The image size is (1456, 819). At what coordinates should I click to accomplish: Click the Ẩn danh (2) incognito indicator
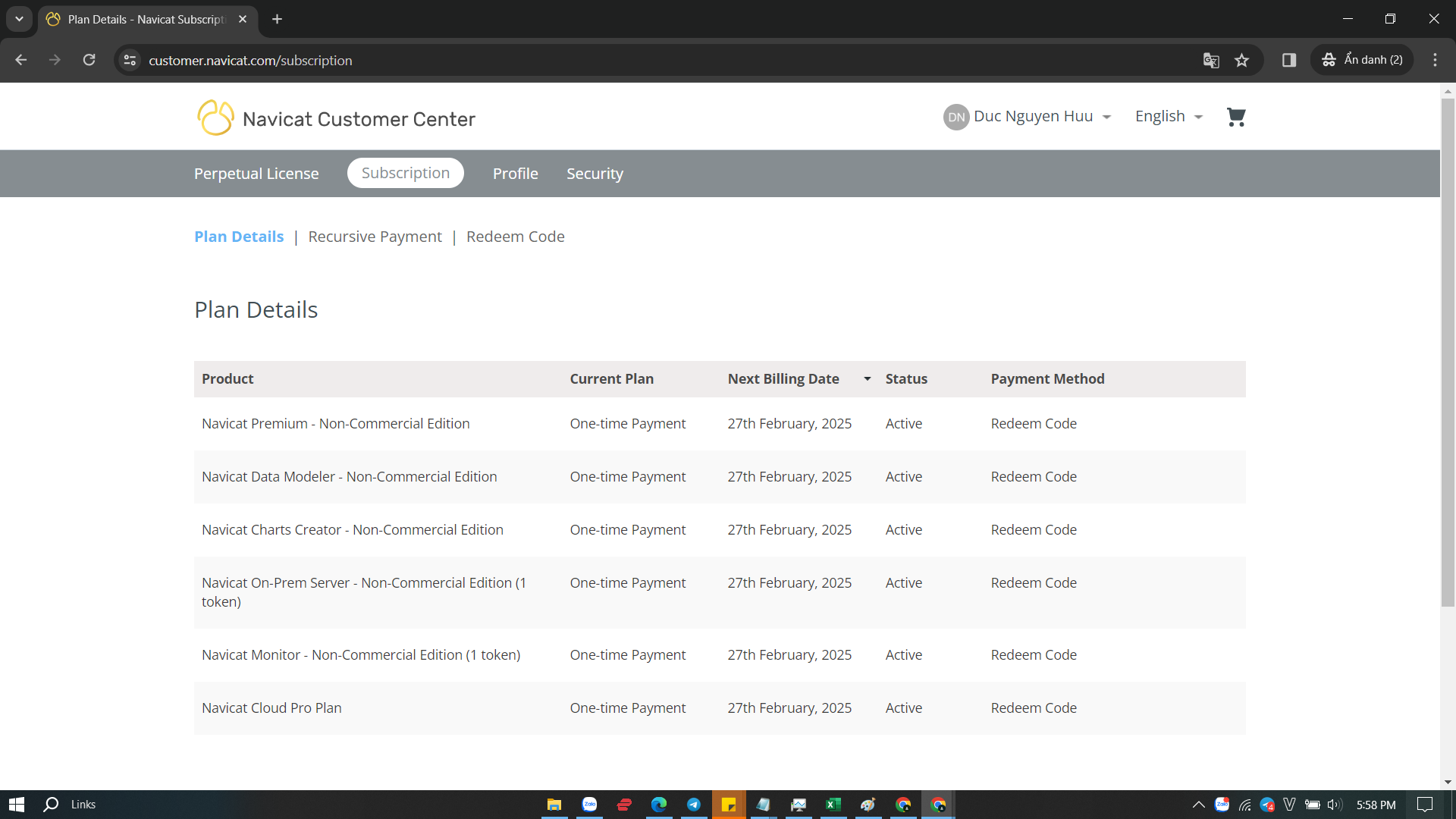point(1362,60)
